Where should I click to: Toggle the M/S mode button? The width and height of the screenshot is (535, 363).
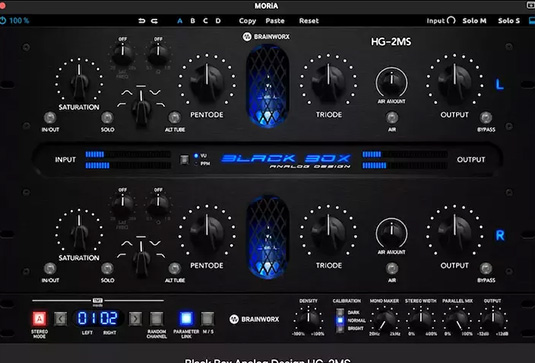(x=207, y=319)
